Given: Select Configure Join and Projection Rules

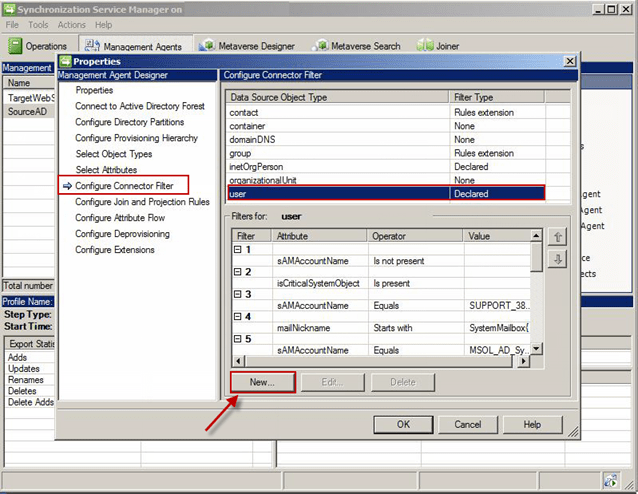Looking at the screenshot, I should [x=141, y=202].
